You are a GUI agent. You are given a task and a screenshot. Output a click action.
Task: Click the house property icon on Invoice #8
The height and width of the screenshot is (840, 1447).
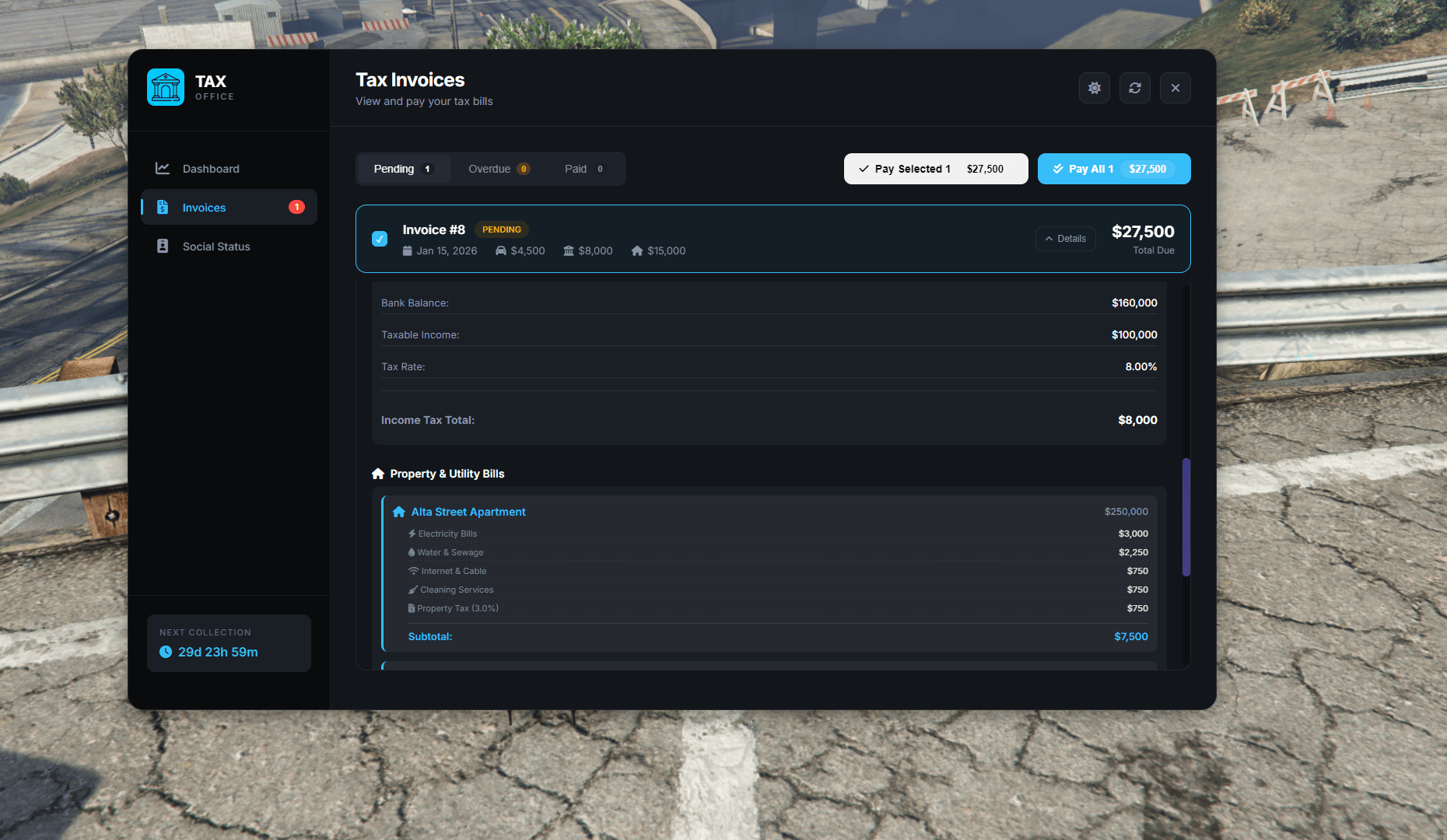(x=637, y=250)
